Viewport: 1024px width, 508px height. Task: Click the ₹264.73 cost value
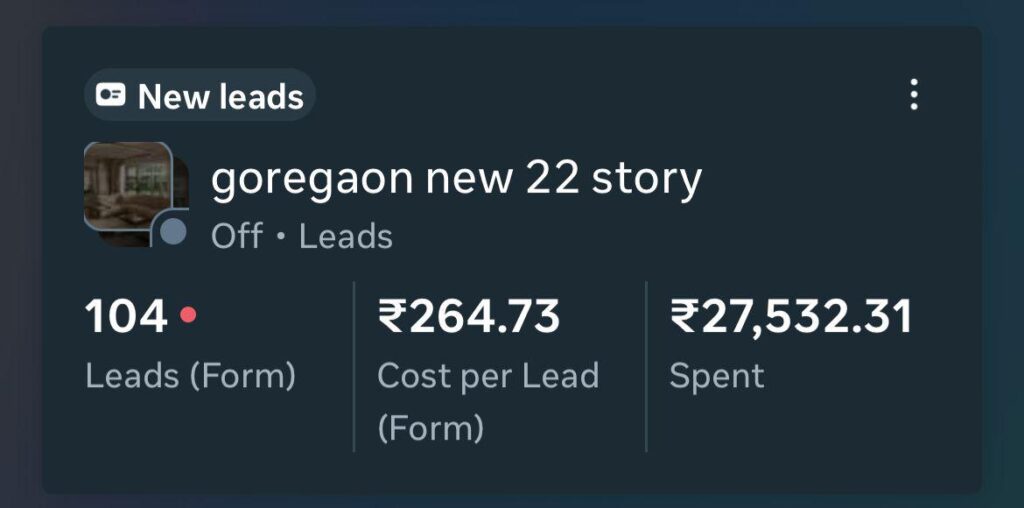(469, 318)
